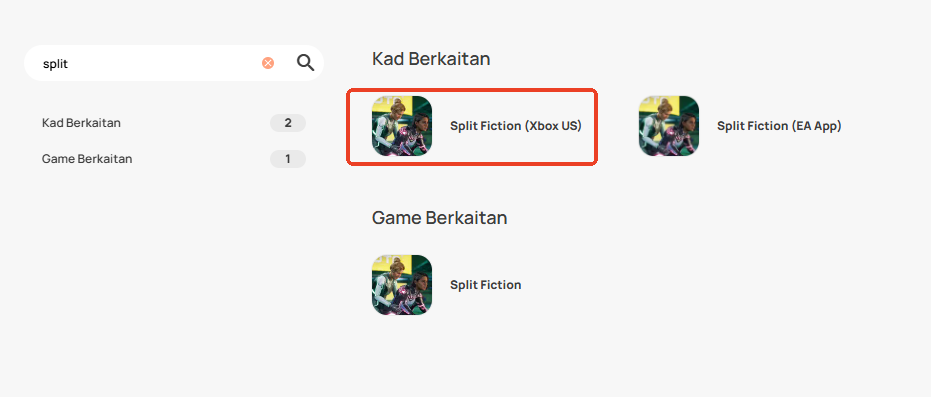
Task: Choose the red-outlined Xbox US result card
Action: [472, 126]
